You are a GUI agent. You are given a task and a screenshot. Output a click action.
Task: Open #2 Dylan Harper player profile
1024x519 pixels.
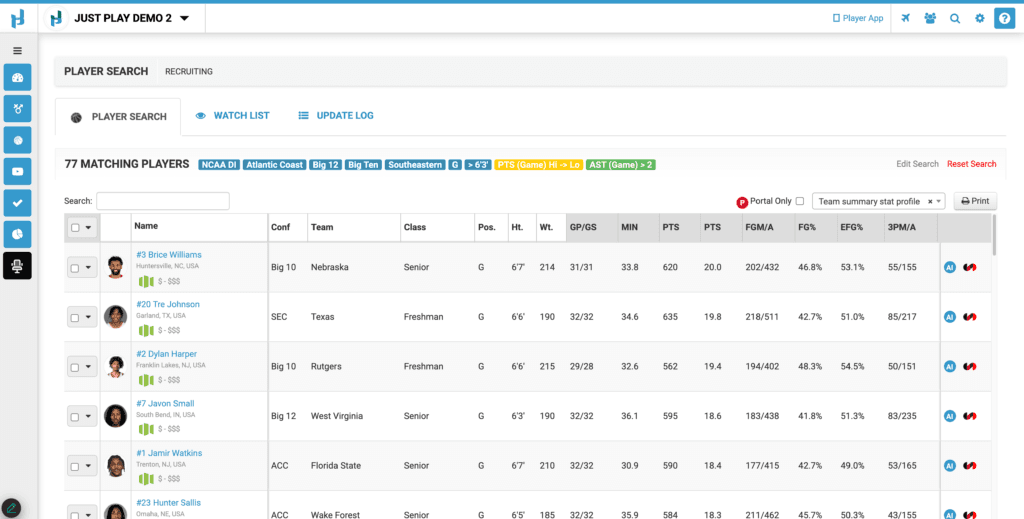point(167,354)
